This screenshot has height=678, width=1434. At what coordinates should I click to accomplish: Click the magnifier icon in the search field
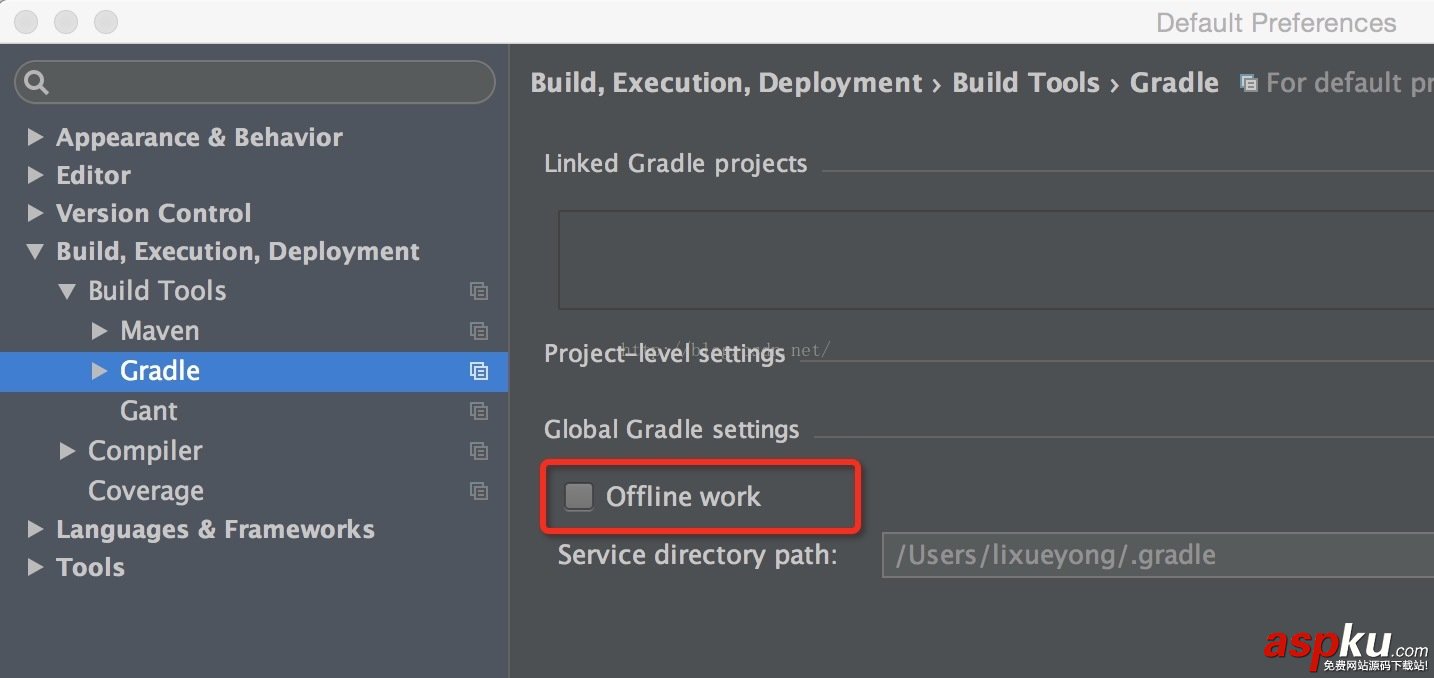pos(36,82)
